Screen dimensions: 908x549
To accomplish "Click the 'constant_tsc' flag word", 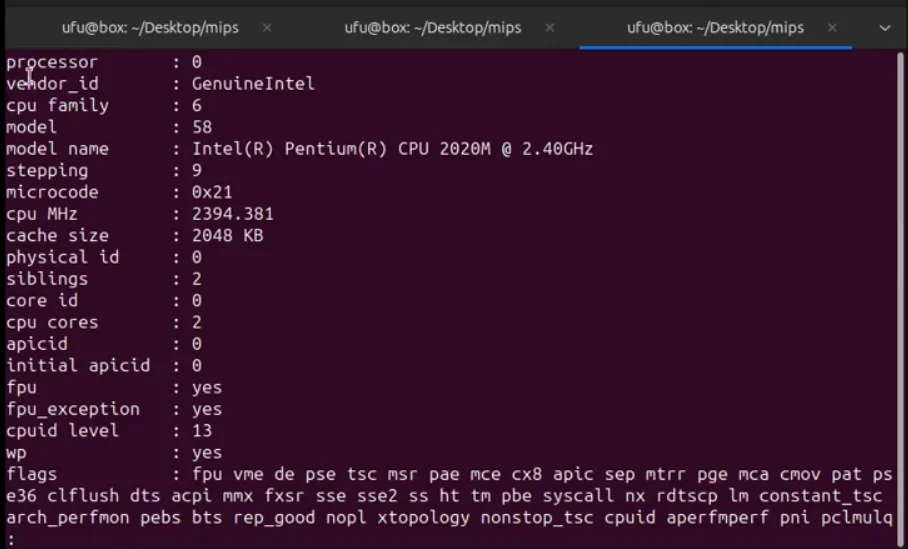I will 820,496.
